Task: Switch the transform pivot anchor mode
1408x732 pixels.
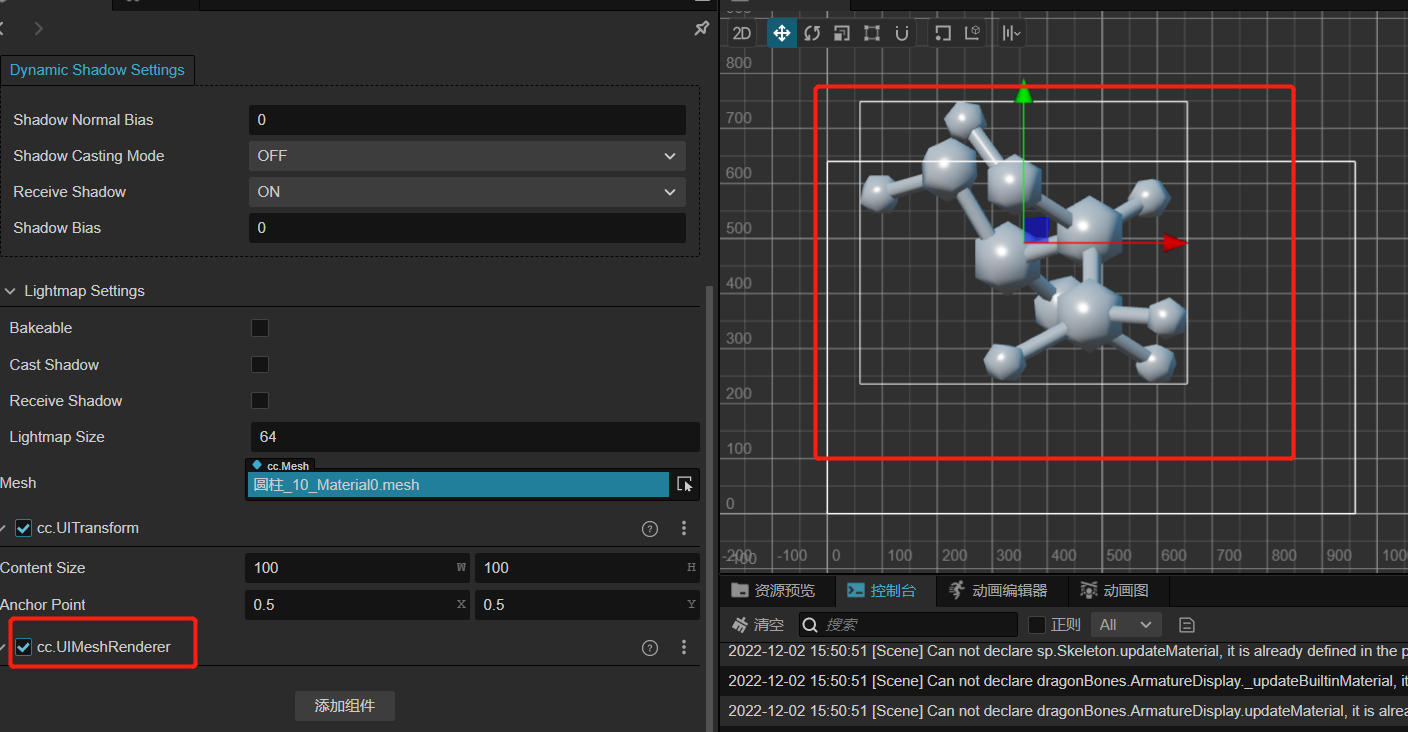Action: [x=941, y=32]
